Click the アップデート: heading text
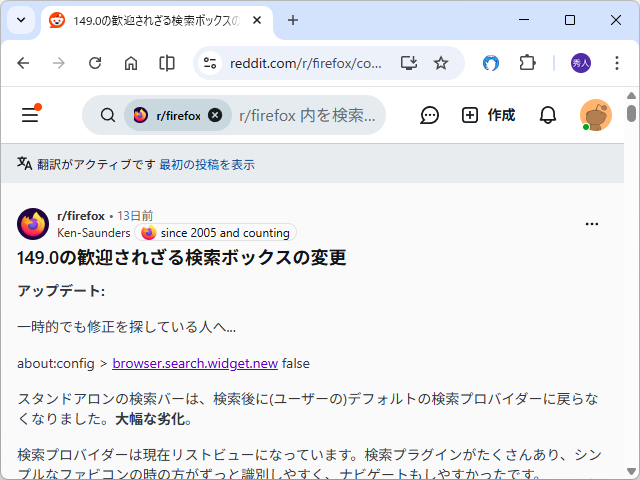 click(61, 291)
